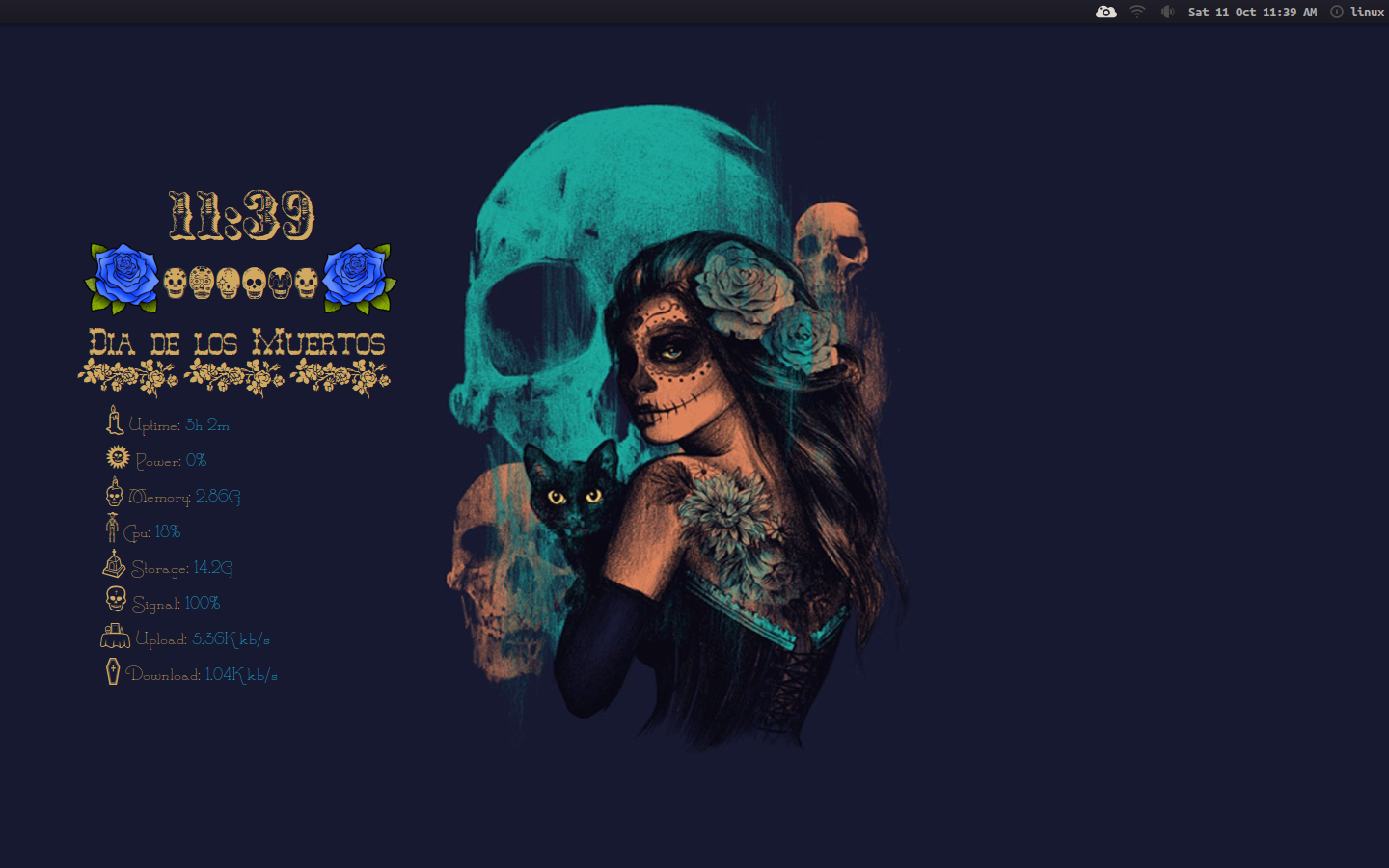Click the coffin icon next to Download

(113, 671)
